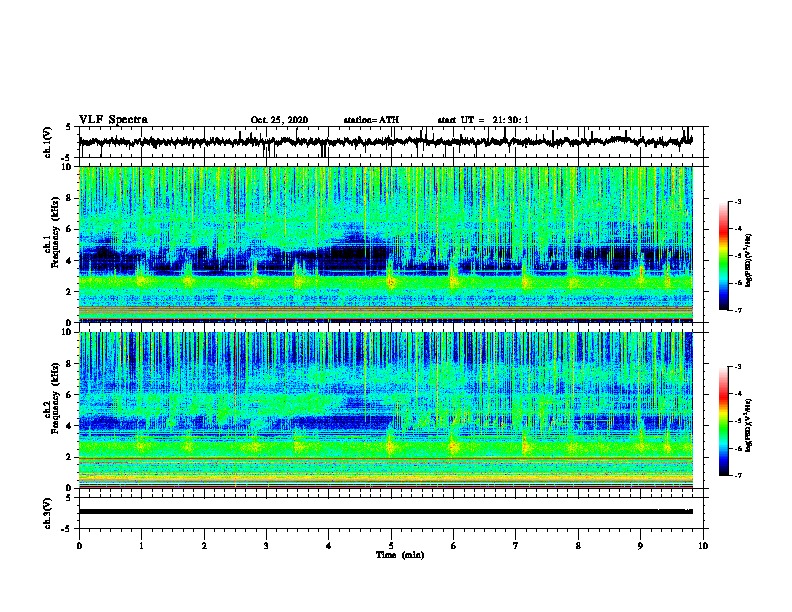792x612 pixels.
Task: Click the 'station=ATH' label
Action: pyautogui.click(x=371, y=120)
